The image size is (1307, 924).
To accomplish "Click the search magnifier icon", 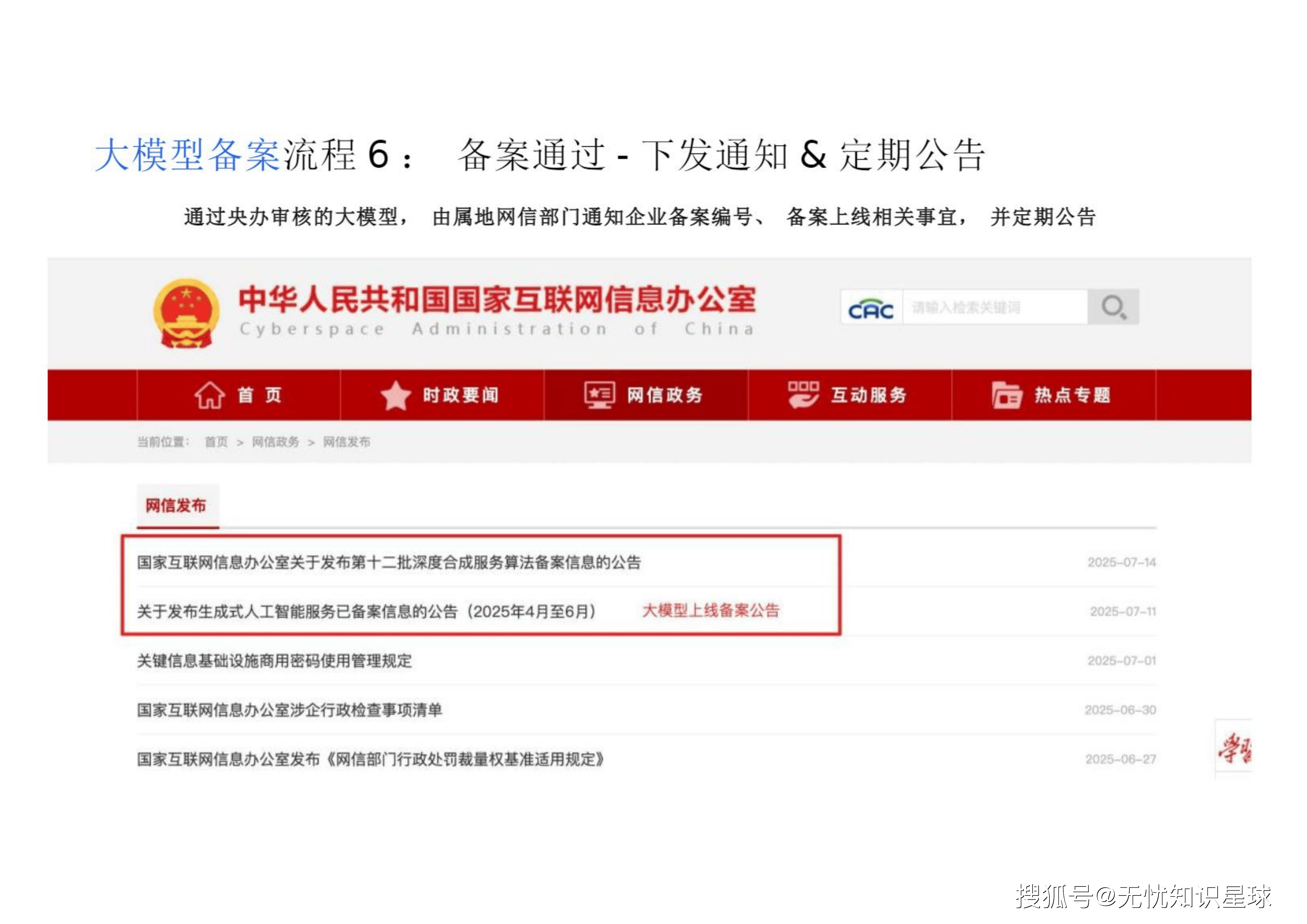I will click(x=1113, y=307).
